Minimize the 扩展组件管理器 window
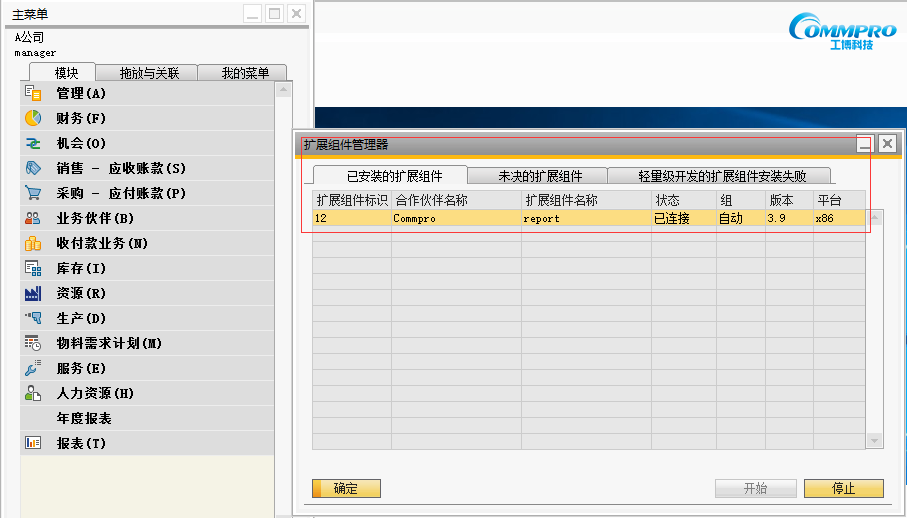907x518 pixels. tap(865, 143)
